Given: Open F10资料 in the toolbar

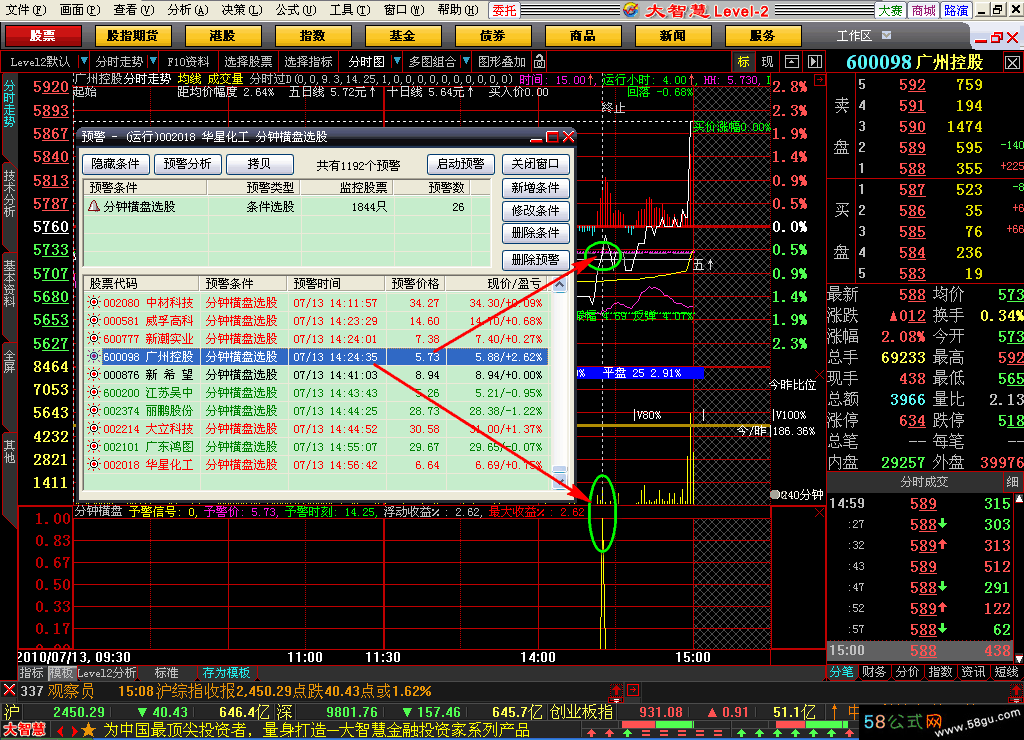Looking at the screenshot, I should coord(188,61).
